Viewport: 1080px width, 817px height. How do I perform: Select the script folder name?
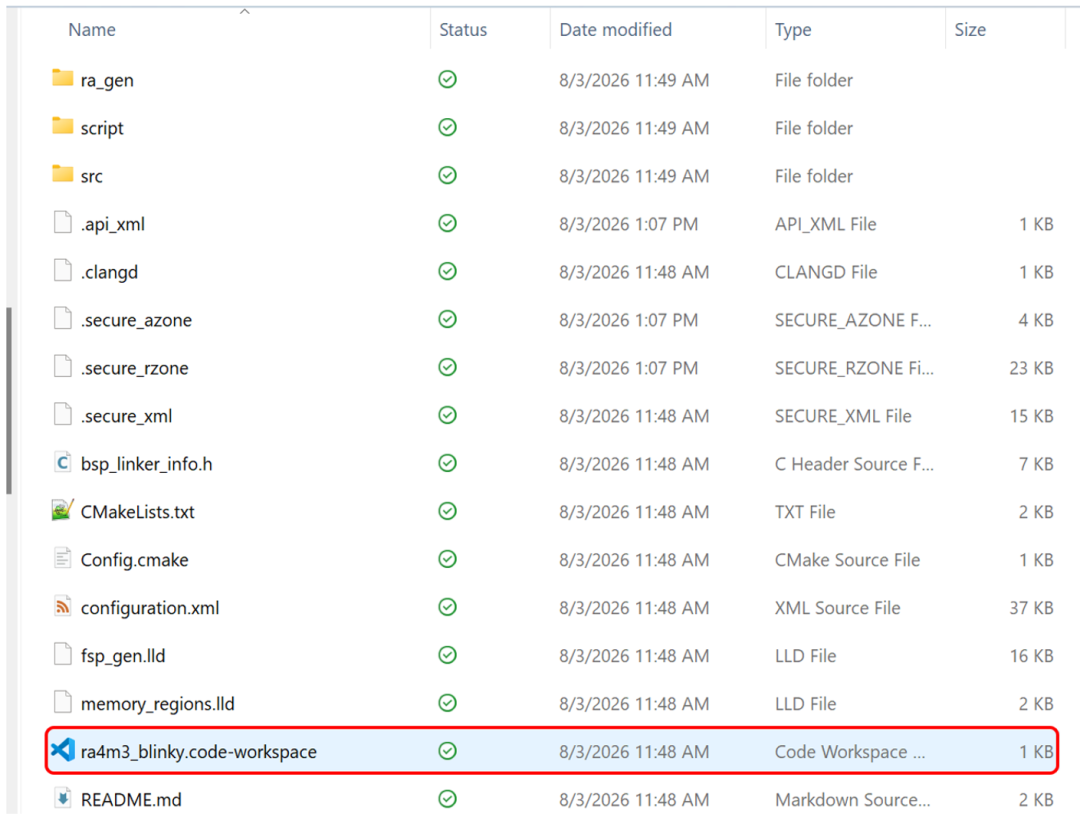click(102, 128)
